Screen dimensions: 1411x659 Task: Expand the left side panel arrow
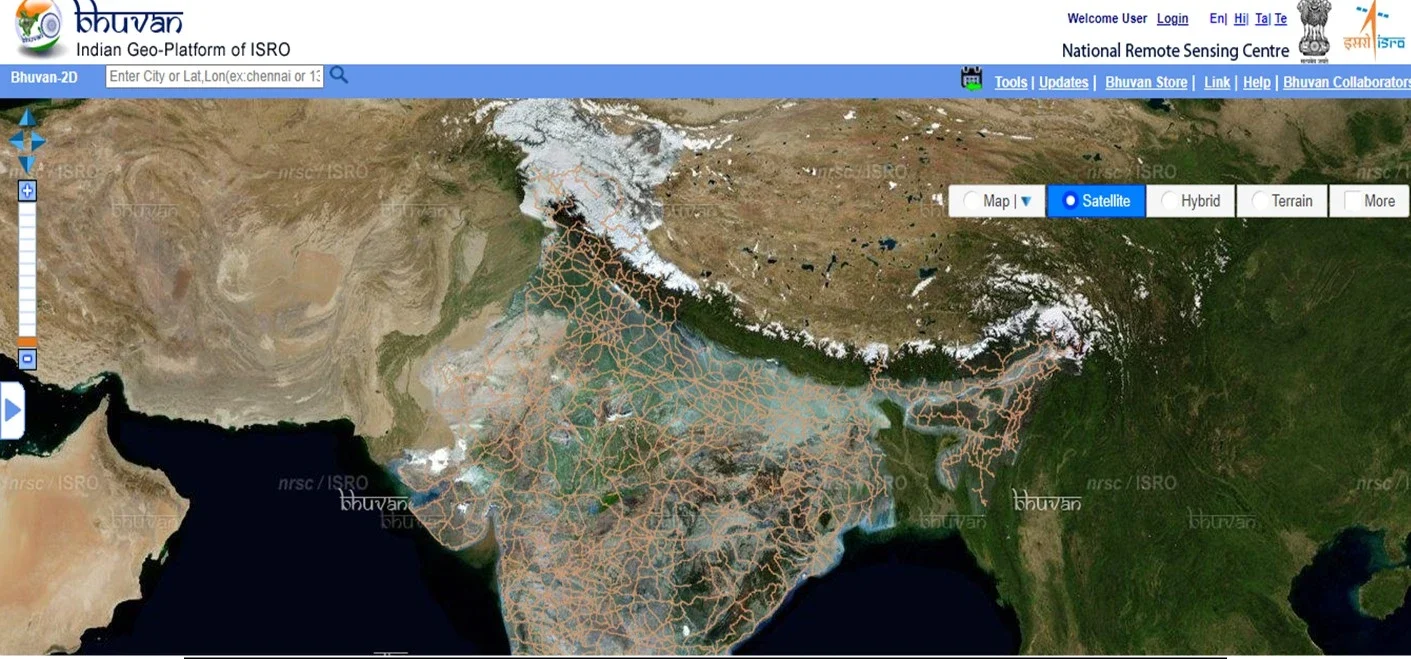[12, 410]
